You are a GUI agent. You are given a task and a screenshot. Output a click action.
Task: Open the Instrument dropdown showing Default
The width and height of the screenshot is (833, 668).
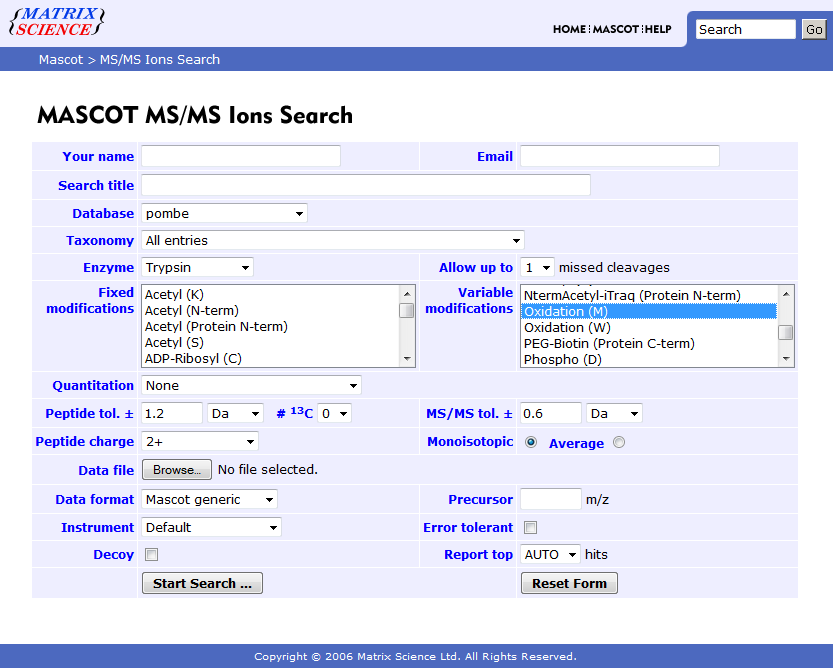211,527
